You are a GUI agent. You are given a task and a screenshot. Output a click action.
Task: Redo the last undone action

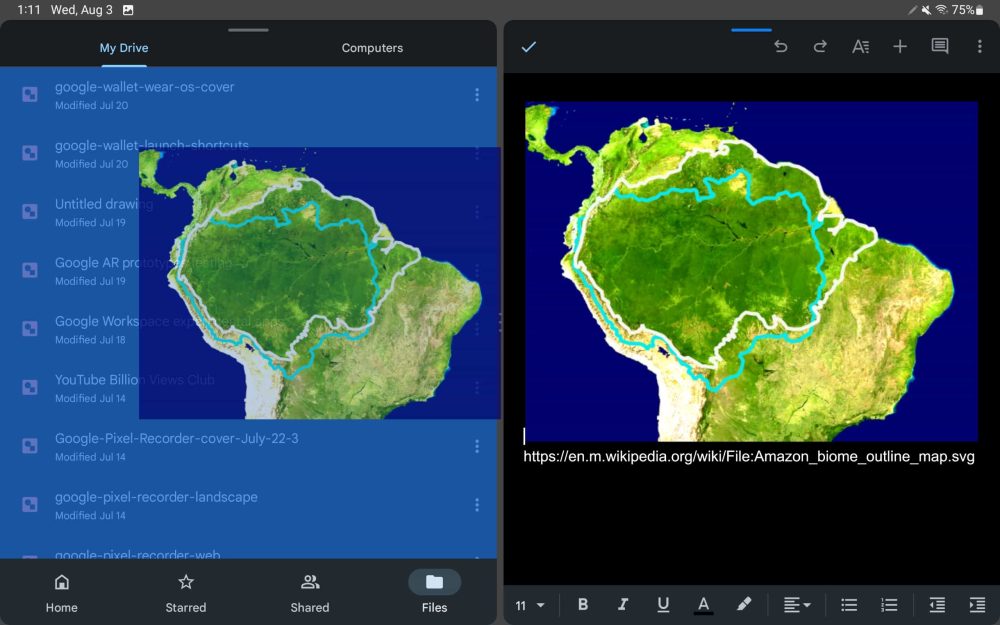coord(820,47)
